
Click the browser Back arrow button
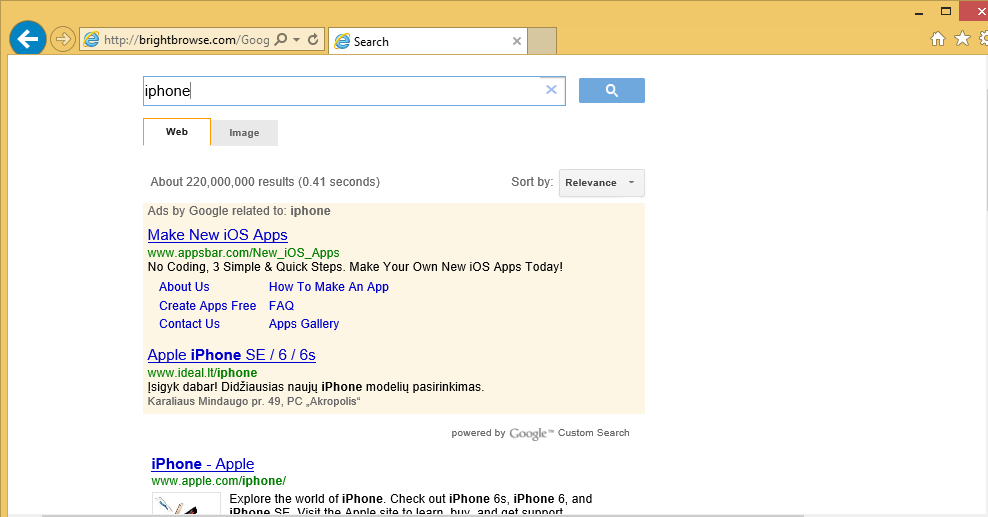pos(27,39)
